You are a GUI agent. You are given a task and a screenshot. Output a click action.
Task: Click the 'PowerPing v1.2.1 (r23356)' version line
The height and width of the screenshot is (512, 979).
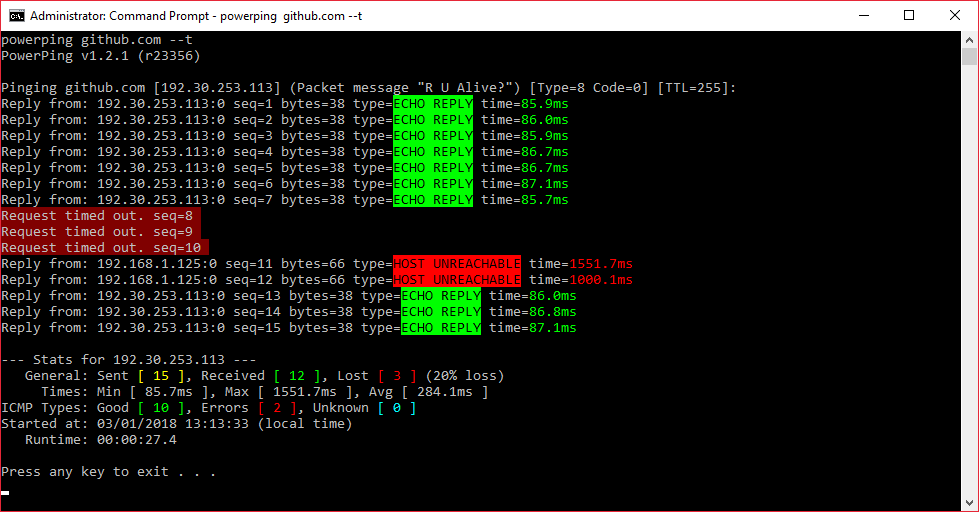click(x=101, y=56)
